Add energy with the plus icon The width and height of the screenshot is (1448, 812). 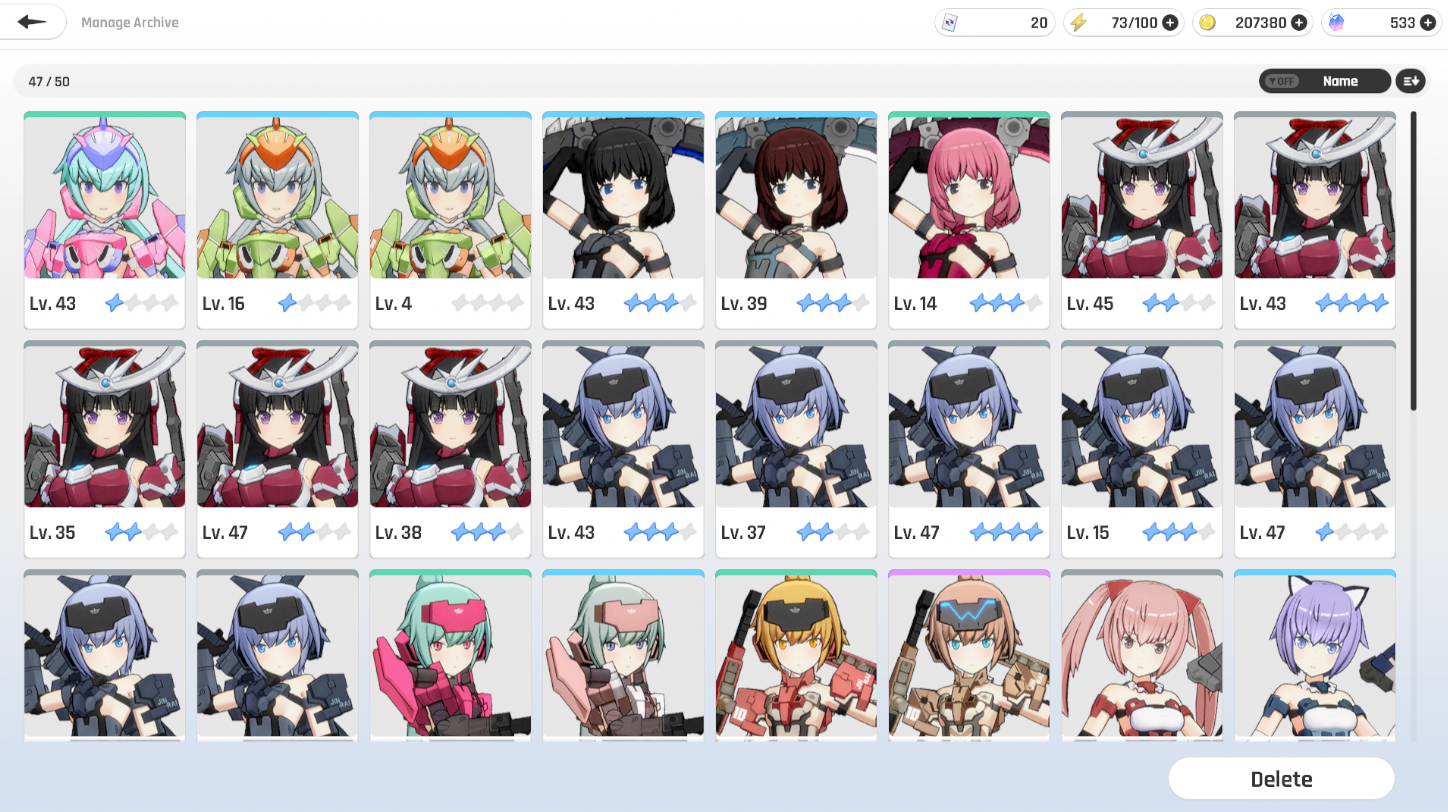[x=1170, y=22]
